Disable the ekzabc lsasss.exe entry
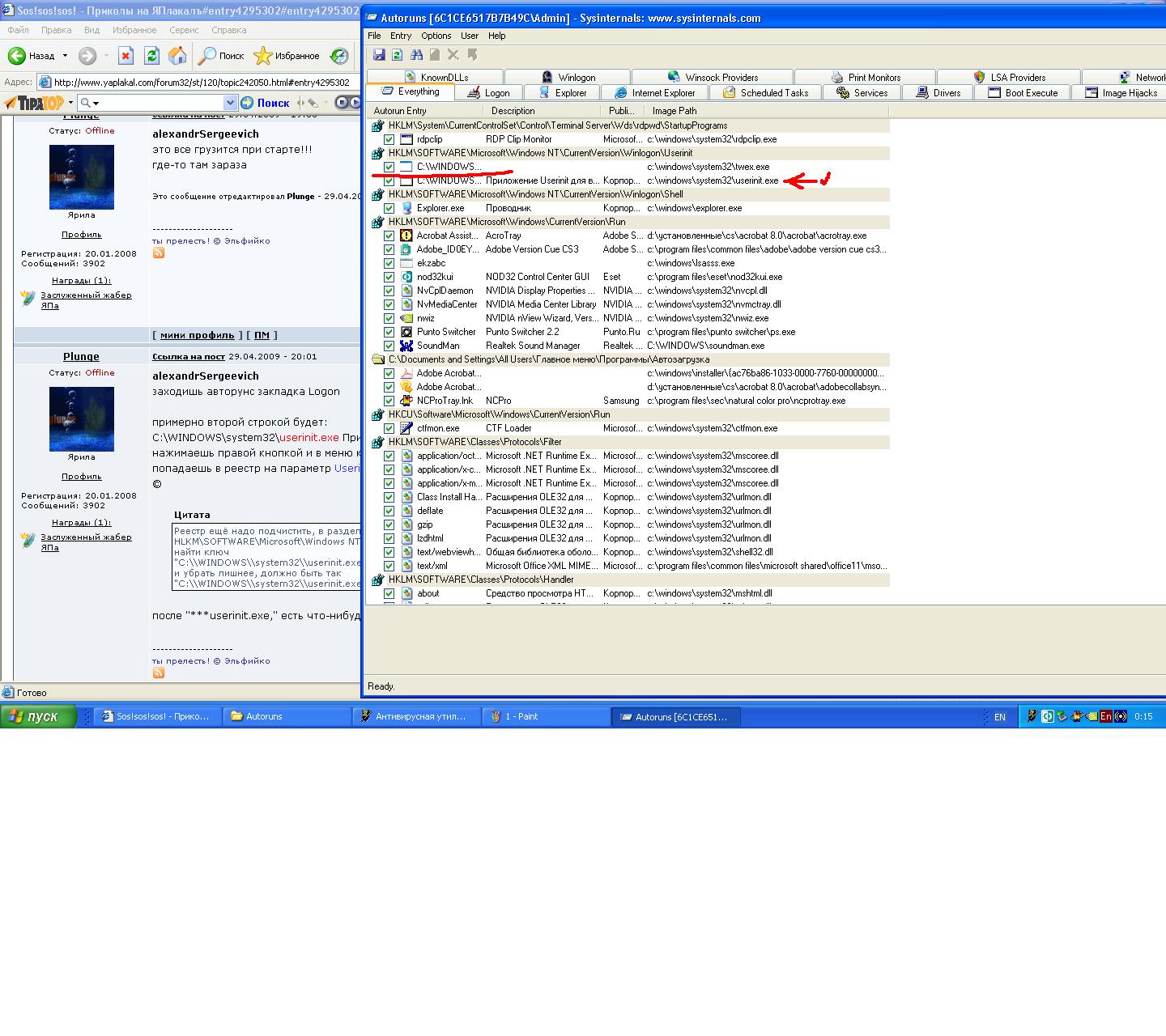1166x1036 pixels. pyautogui.click(x=389, y=263)
